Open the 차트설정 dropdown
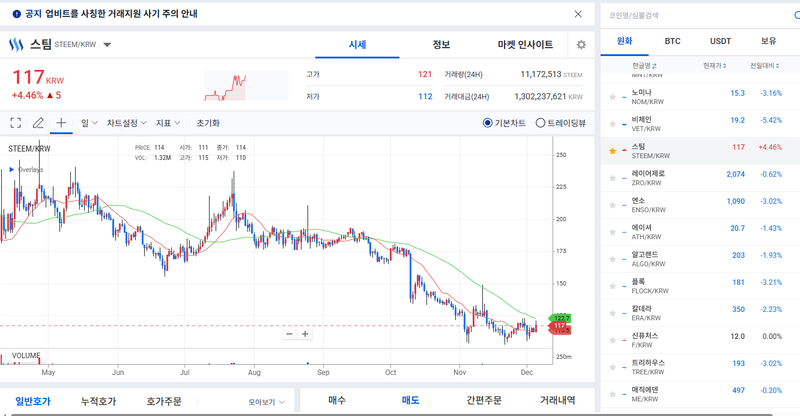 coord(126,123)
